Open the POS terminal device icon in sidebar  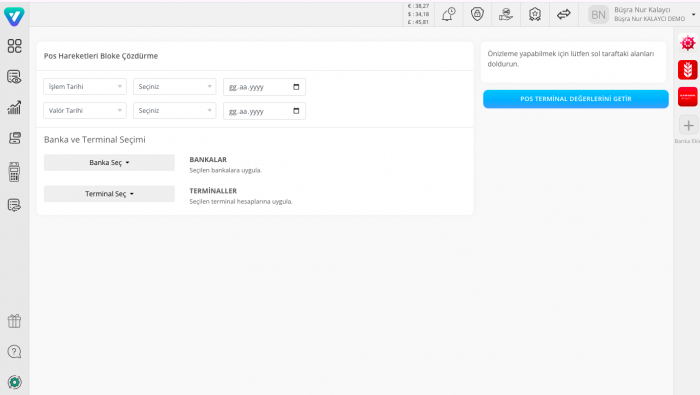(14, 172)
